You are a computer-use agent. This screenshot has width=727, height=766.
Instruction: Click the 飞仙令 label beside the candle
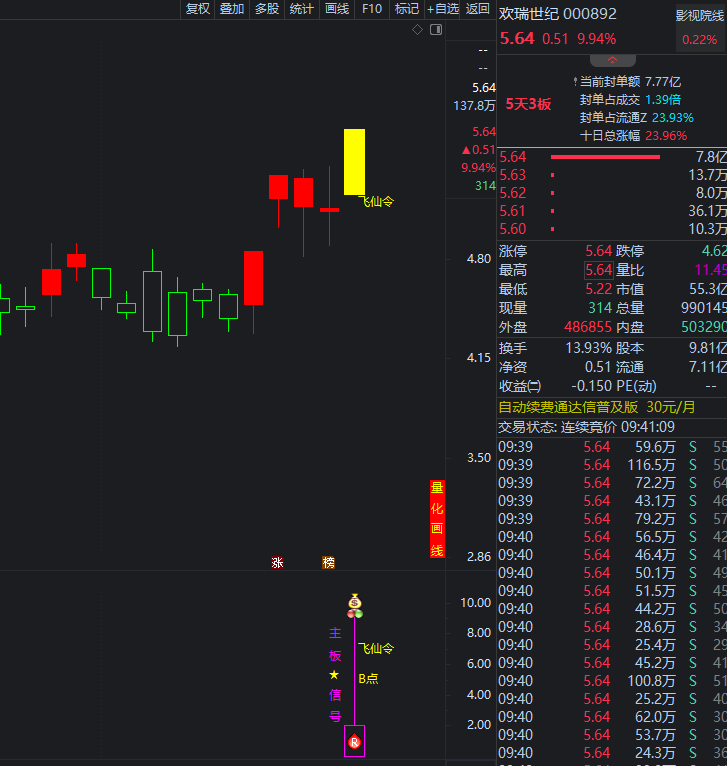(376, 201)
